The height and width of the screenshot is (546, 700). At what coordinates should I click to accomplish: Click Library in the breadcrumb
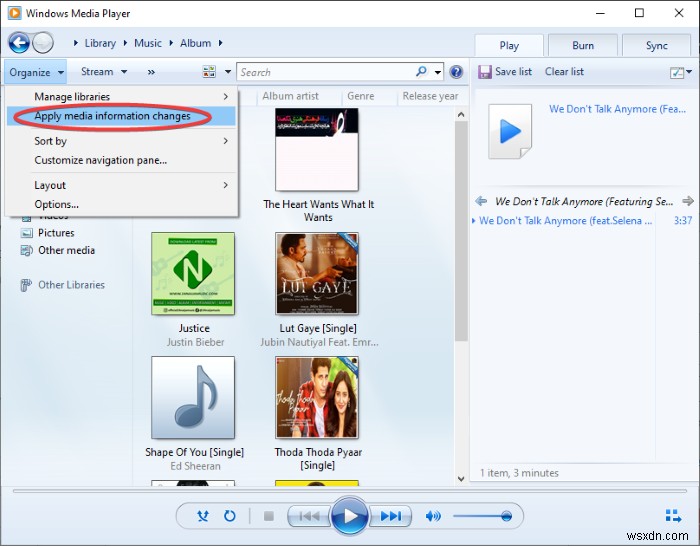[x=100, y=43]
